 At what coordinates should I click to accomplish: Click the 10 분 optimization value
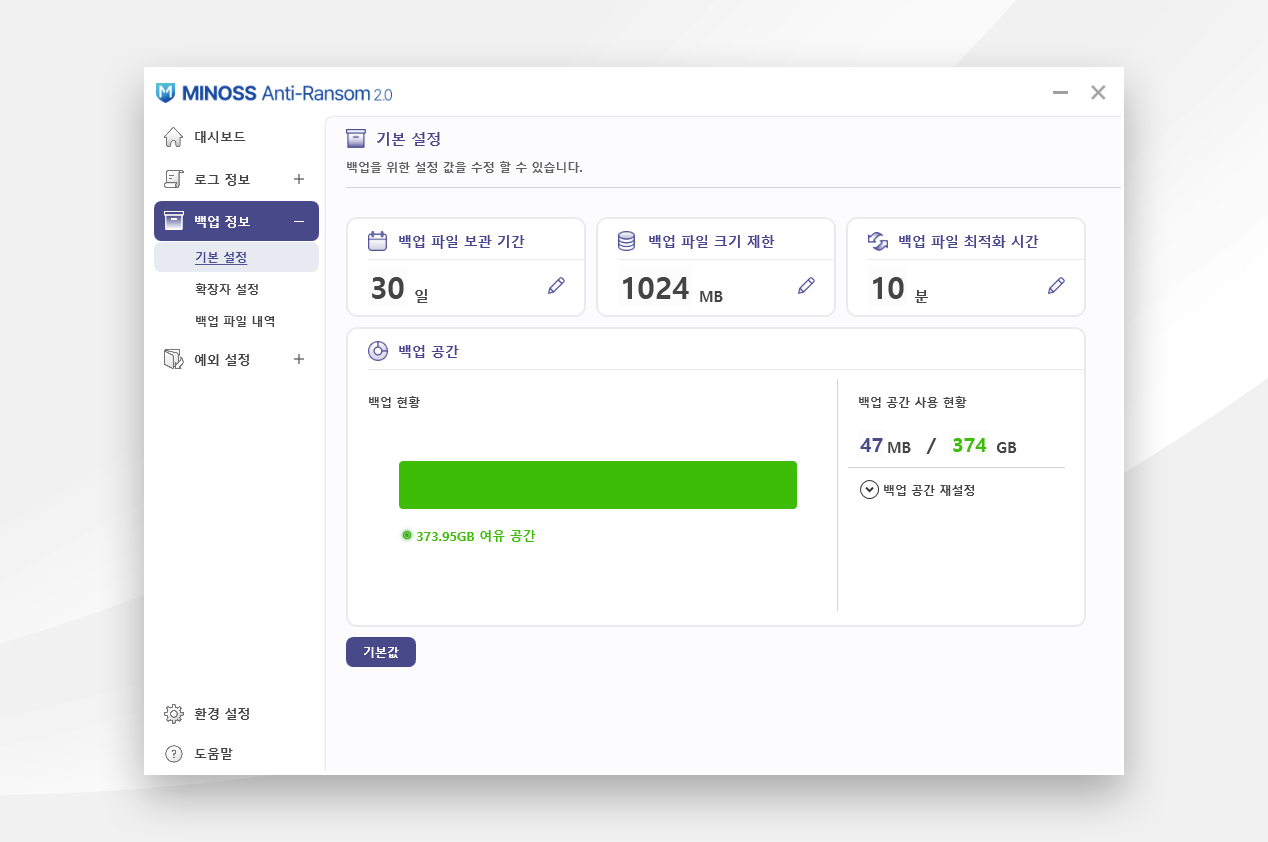coord(899,289)
